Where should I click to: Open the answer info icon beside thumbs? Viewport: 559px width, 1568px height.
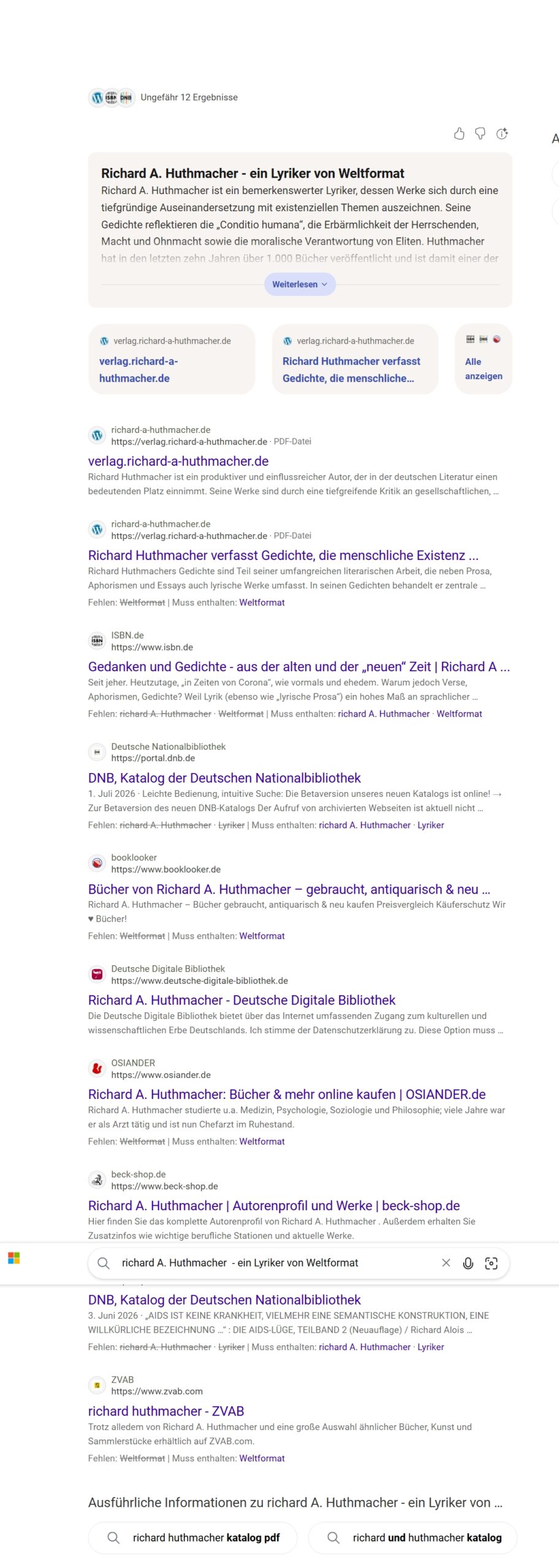point(502,134)
